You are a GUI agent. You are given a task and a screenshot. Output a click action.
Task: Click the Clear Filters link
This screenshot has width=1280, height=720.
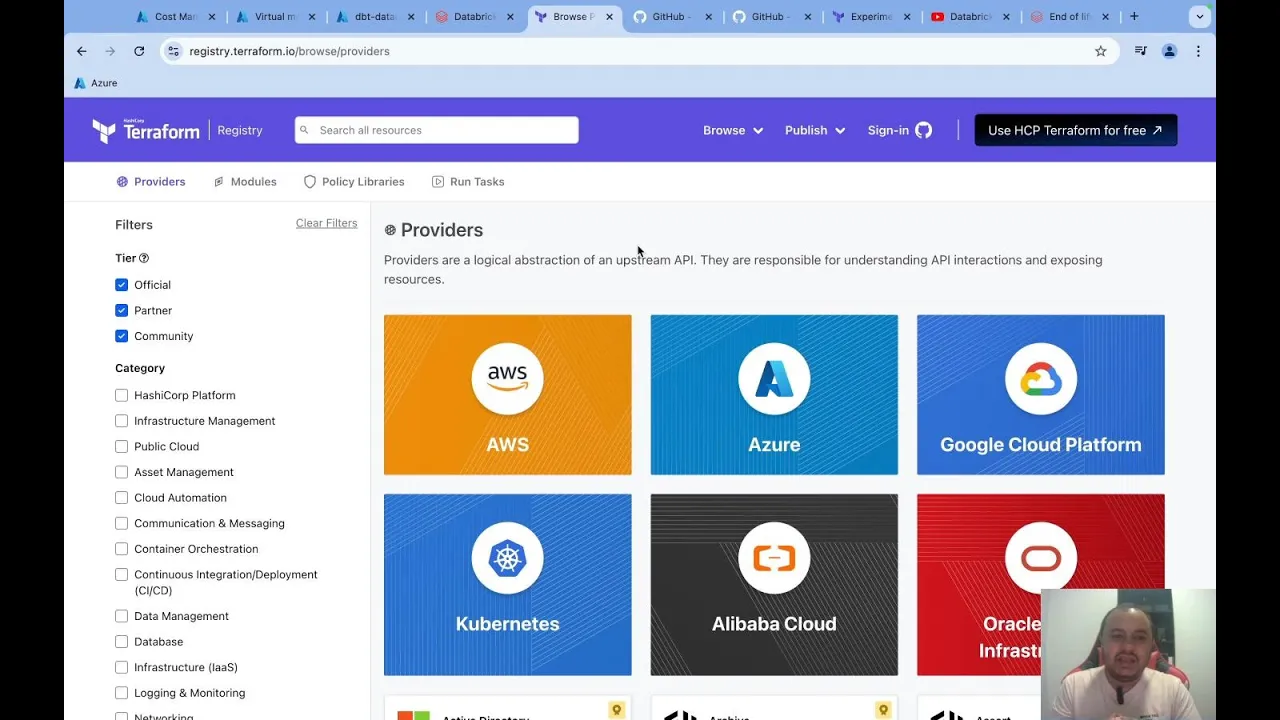(326, 223)
